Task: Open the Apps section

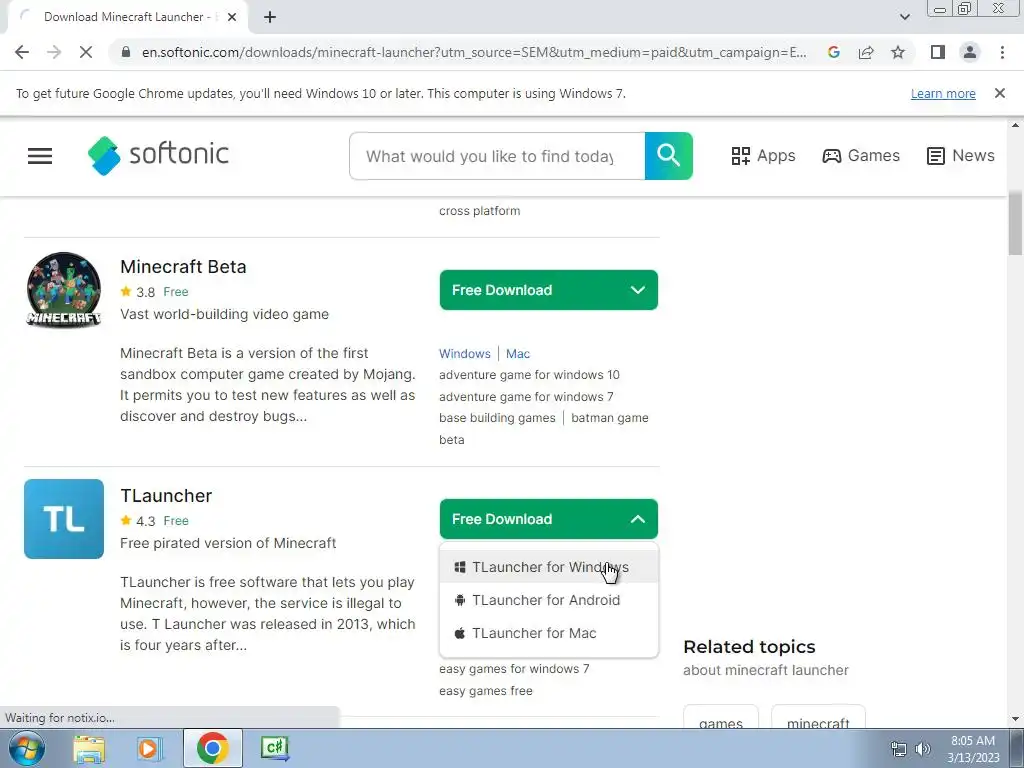Action: click(x=763, y=155)
